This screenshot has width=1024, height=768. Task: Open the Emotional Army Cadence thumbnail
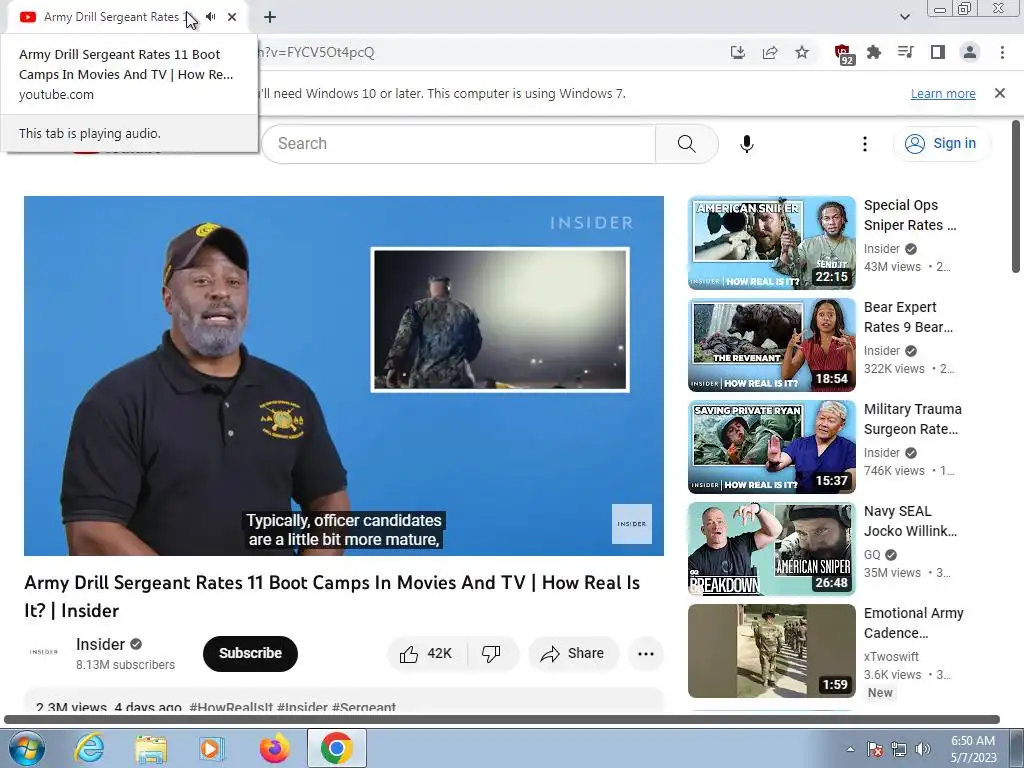click(x=771, y=650)
